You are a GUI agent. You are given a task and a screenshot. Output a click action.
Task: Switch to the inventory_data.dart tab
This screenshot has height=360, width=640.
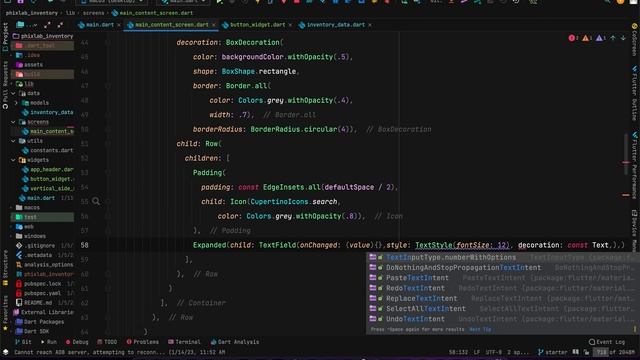coord(335,25)
